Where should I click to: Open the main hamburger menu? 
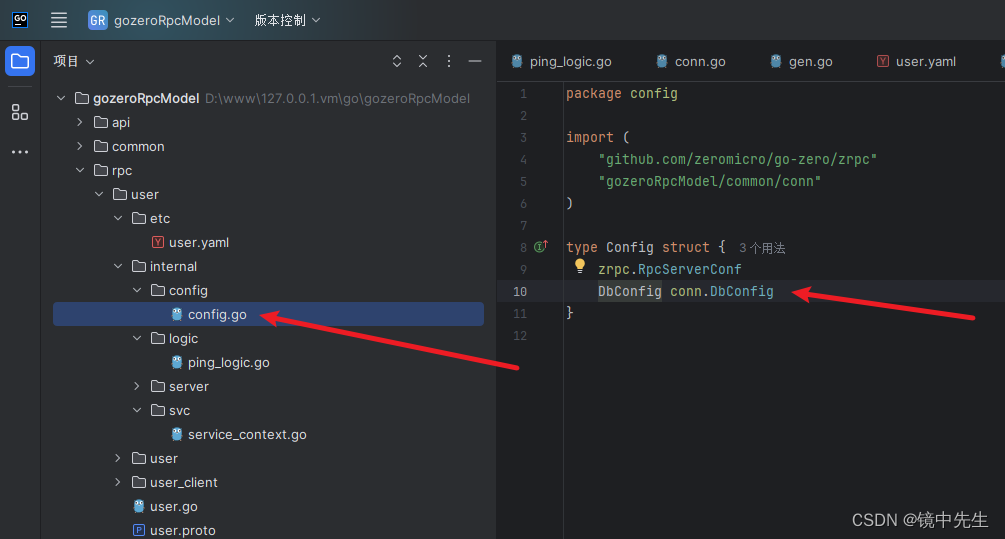[59, 21]
